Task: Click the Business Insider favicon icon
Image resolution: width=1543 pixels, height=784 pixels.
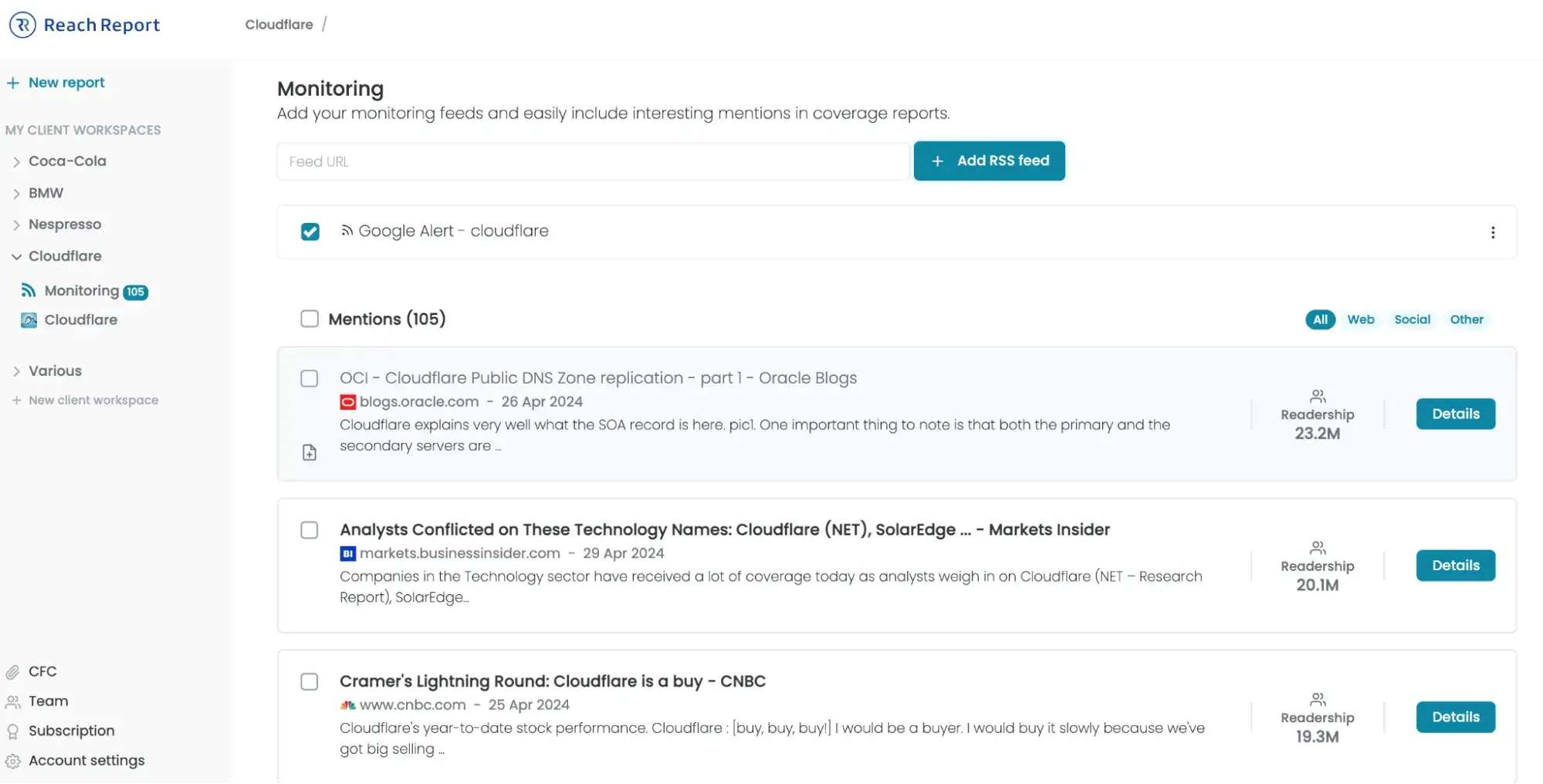Action: (x=348, y=553)
